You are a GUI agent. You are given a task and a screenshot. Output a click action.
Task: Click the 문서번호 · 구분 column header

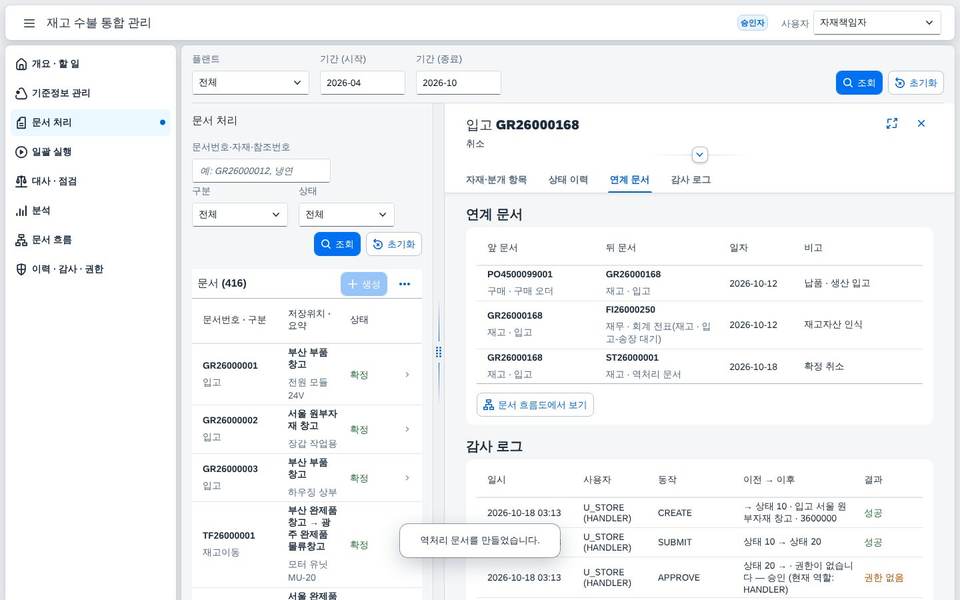point(234,320)
